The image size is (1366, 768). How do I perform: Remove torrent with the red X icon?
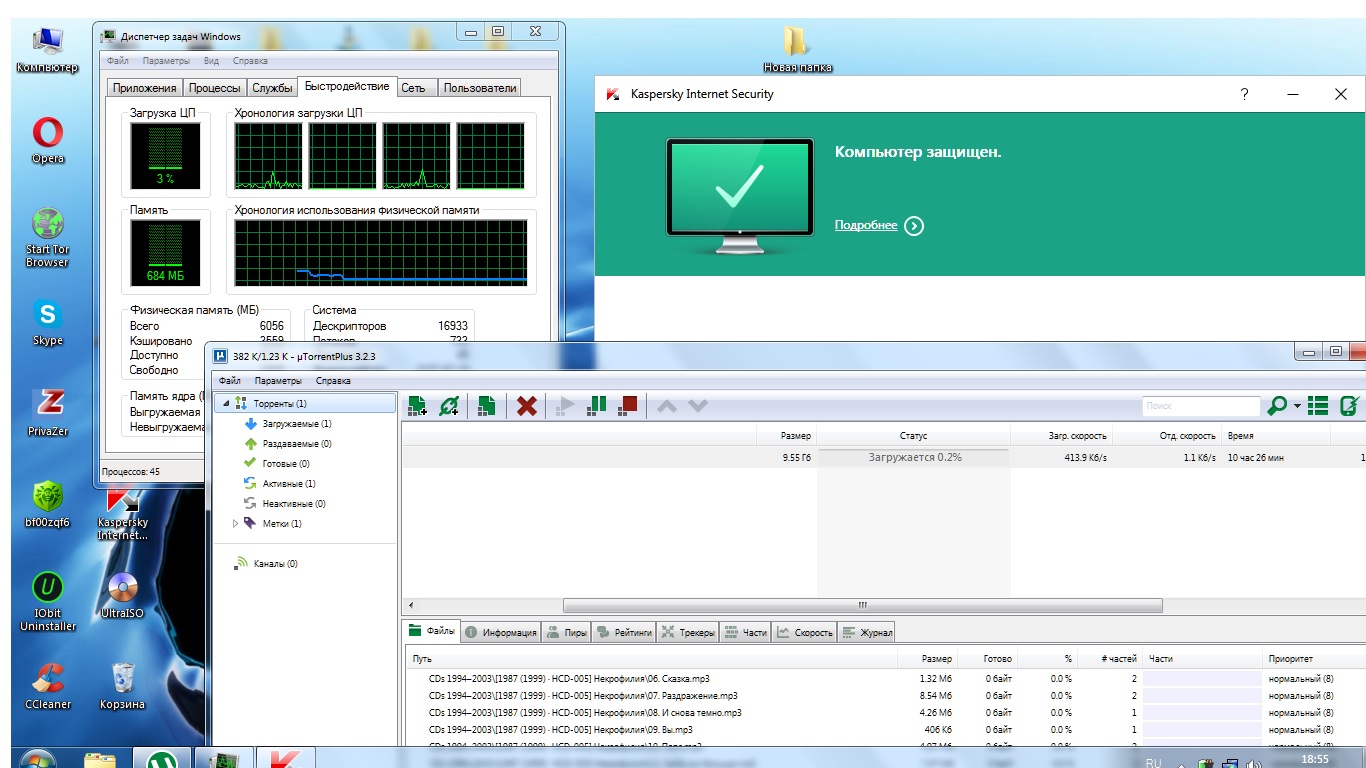pos(526,406)
